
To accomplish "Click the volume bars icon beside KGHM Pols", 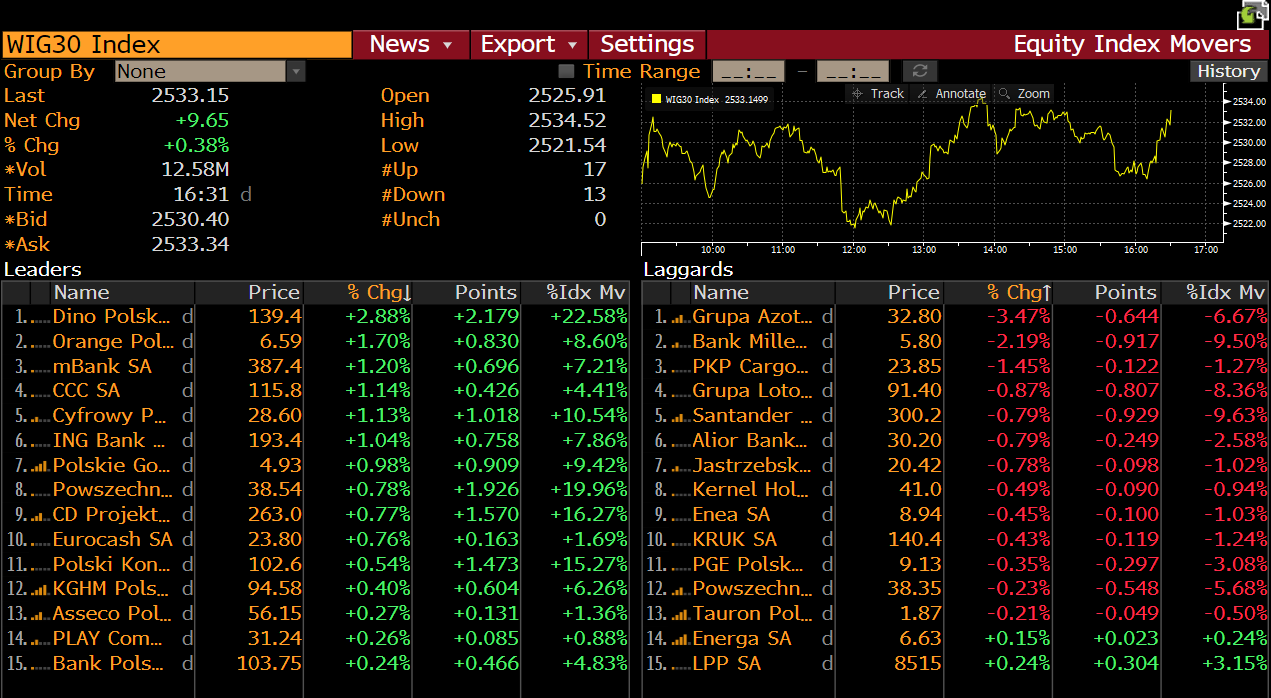I will point(40,589).
